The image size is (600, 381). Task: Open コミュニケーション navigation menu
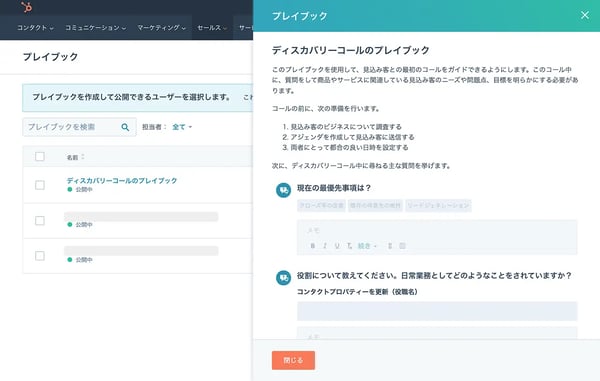pyautogui.click(x=95, y=28)
